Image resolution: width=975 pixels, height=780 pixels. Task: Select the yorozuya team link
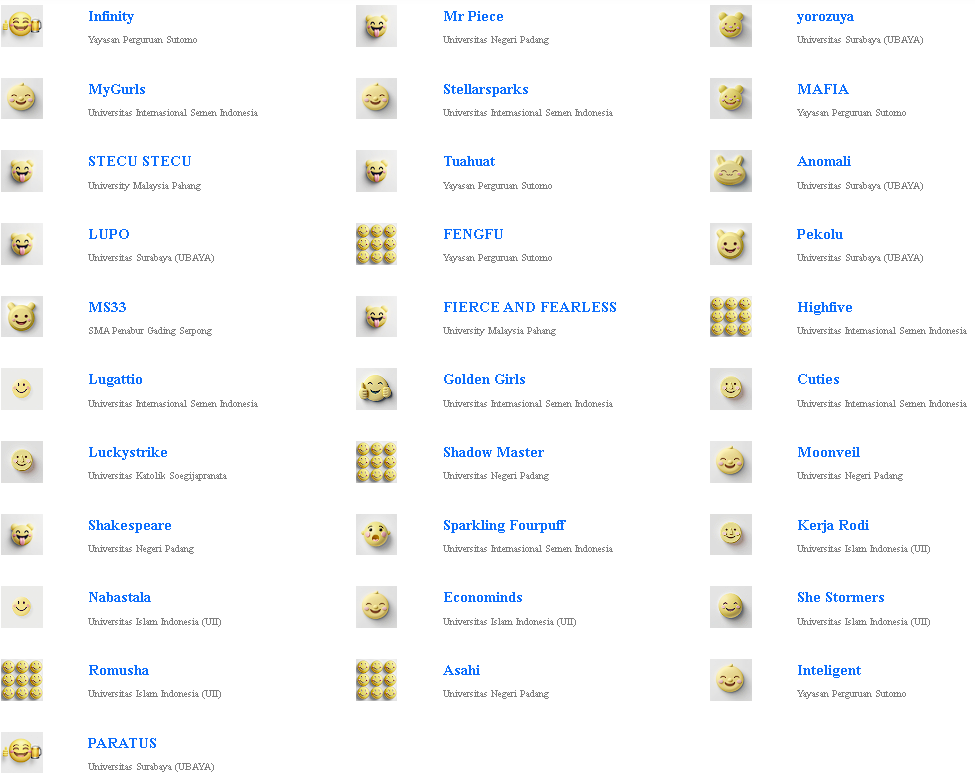[x=825, y=16]
